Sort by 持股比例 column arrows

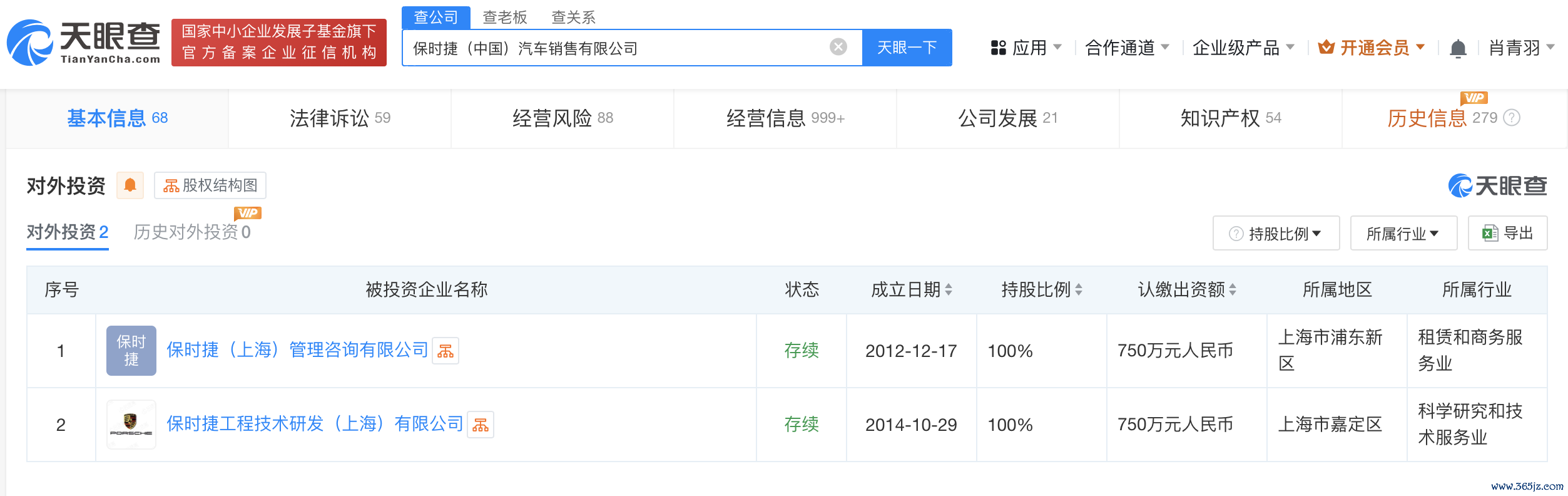tap(1079, 289)
